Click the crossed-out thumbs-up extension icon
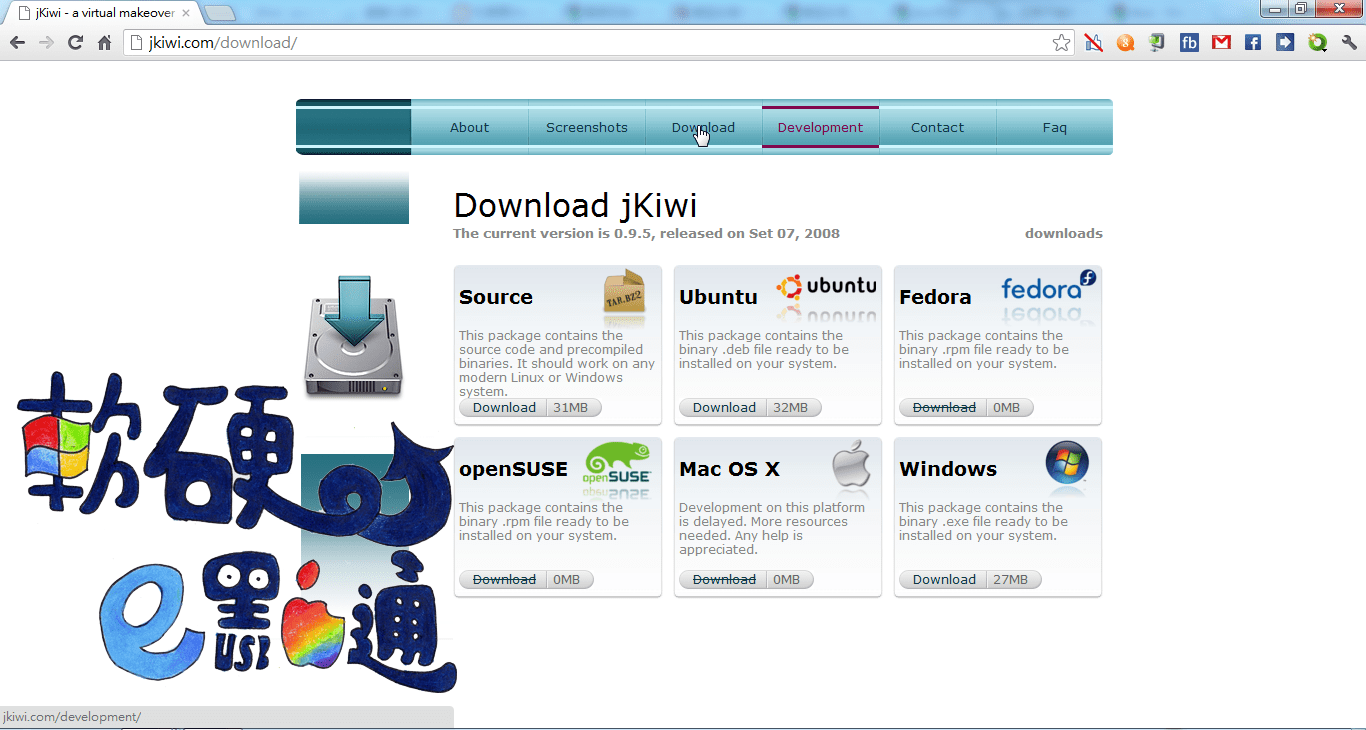The width and height of the screenshot is (1366, 730). click(1093, 43)
